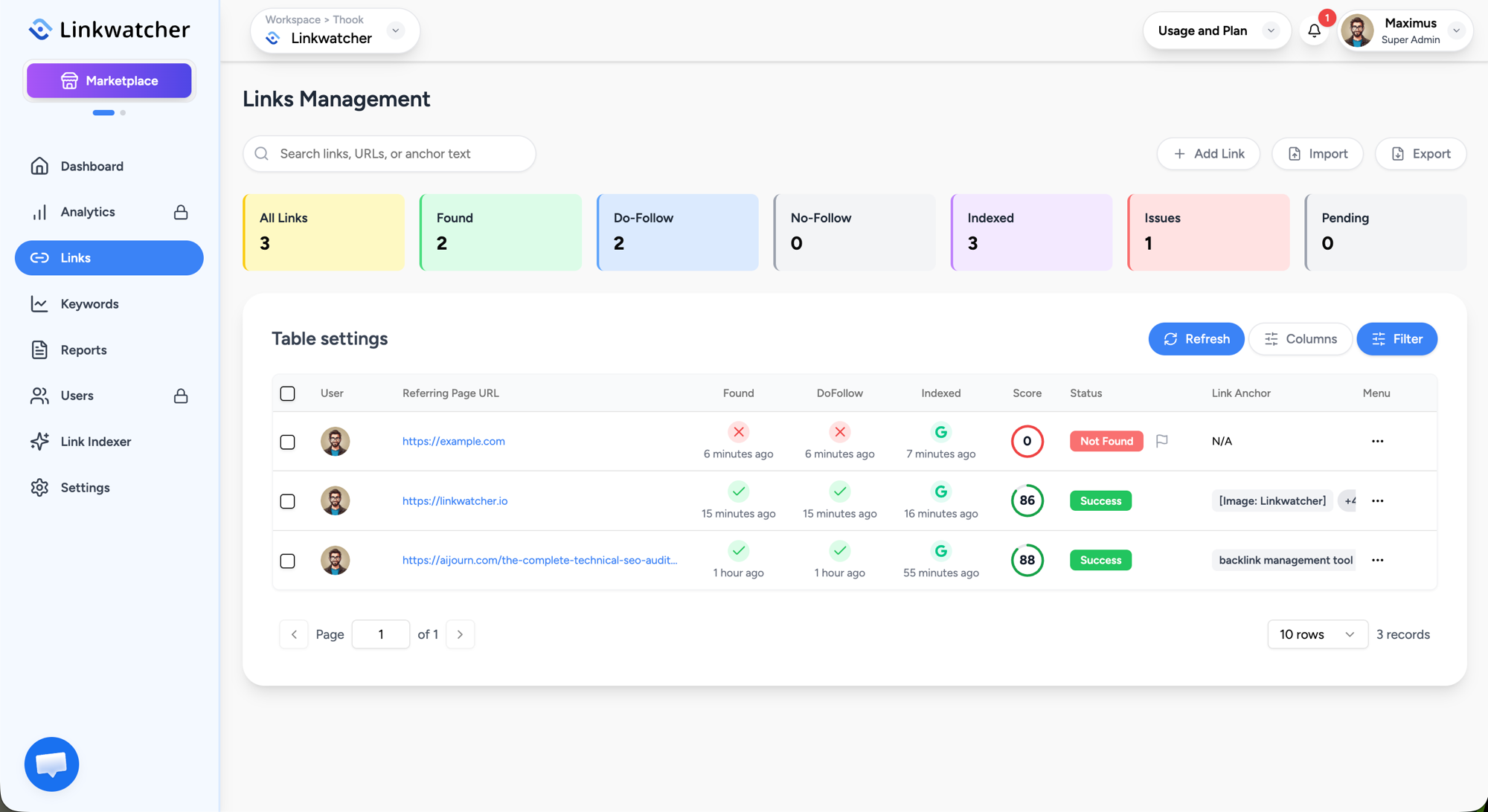
Task: Click the Export button
Action: (1421, 154)
